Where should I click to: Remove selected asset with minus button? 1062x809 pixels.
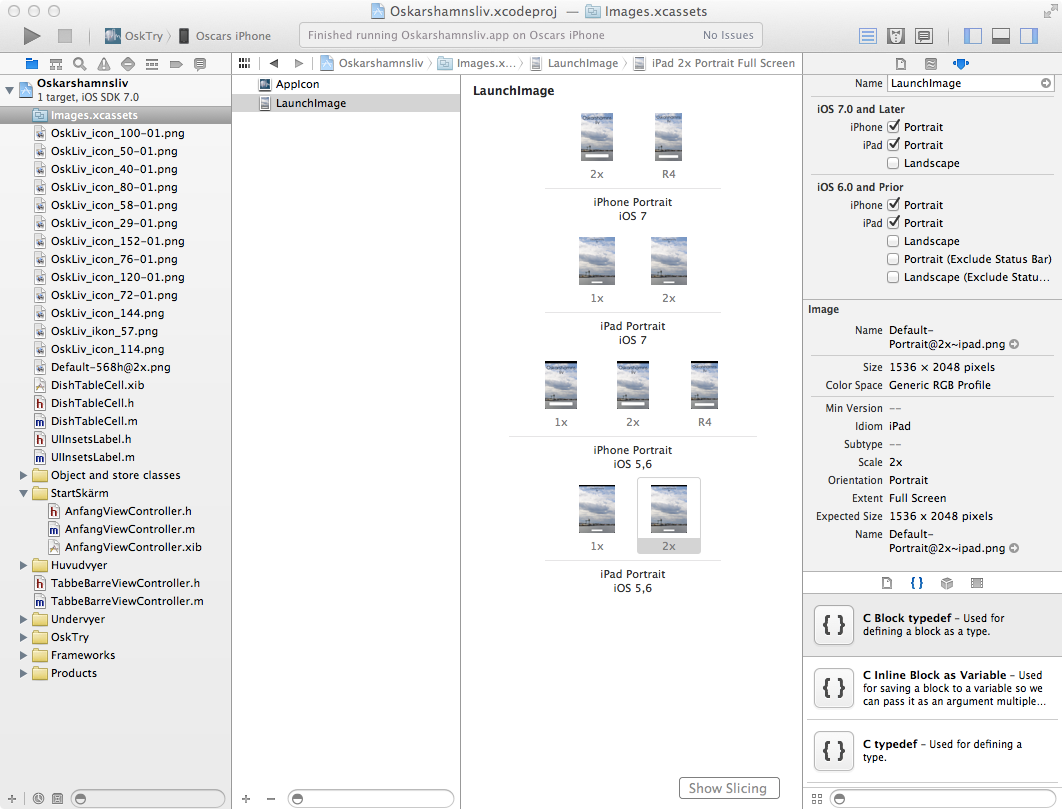271,799
